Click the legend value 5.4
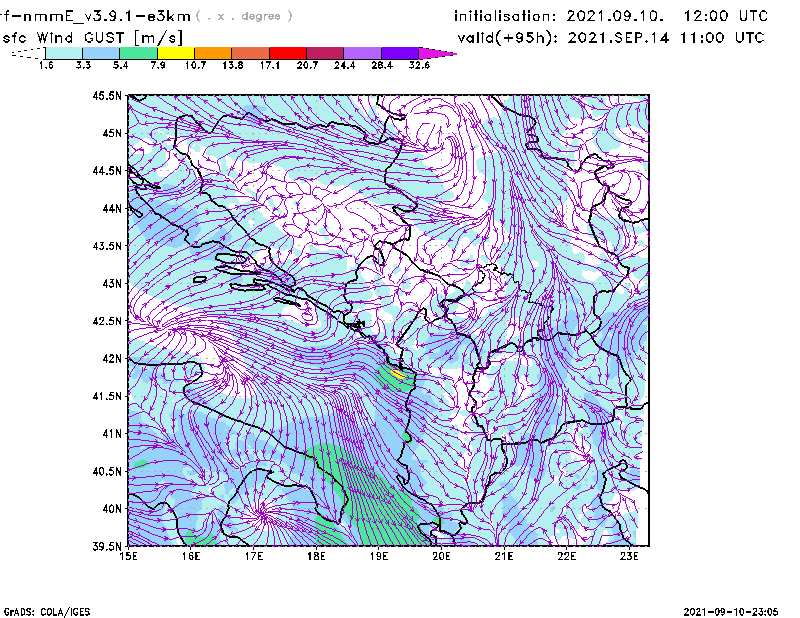Viewport: 800px width, 618px height. 120,65
